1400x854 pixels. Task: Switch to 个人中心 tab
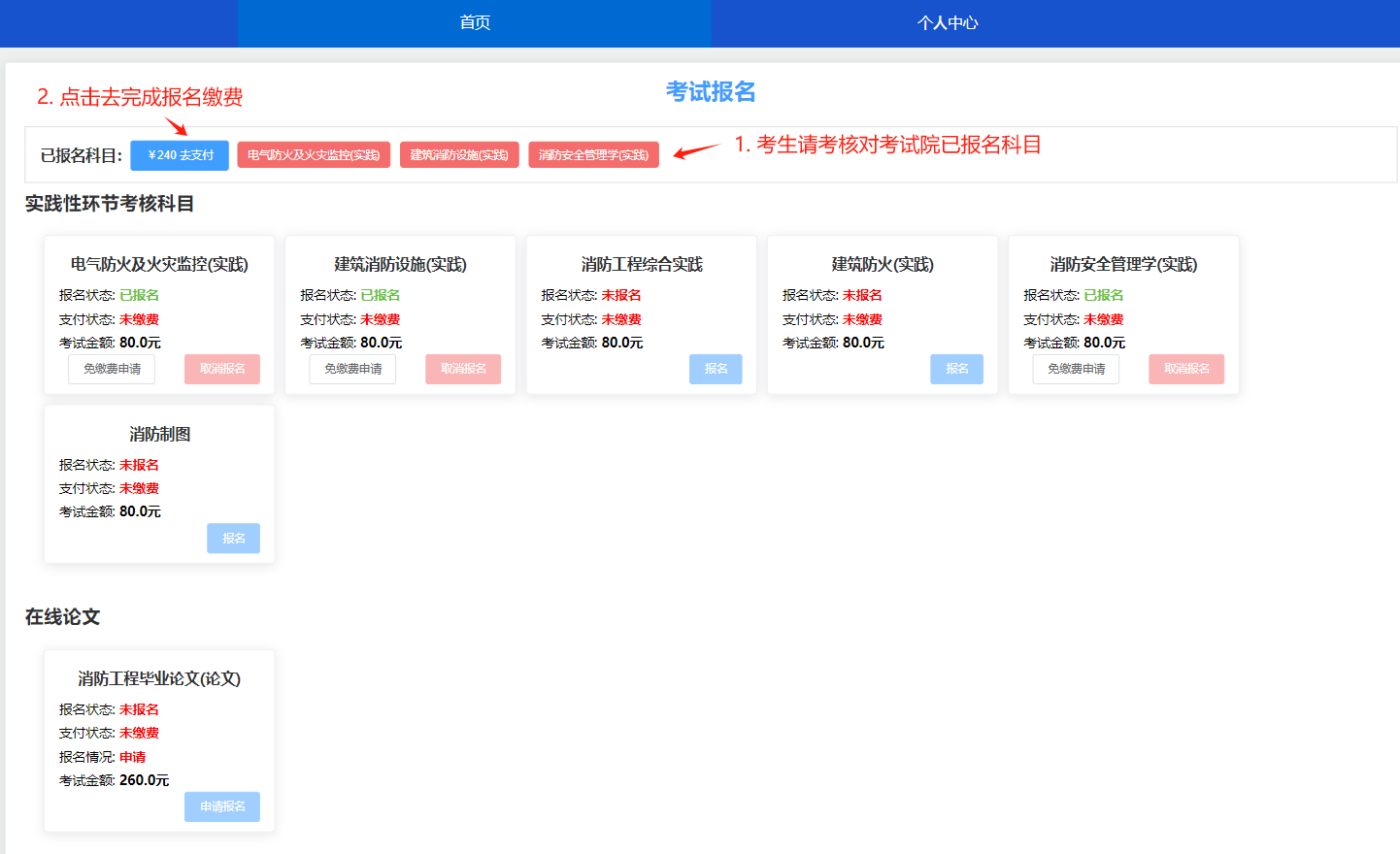tap(948, 23)
